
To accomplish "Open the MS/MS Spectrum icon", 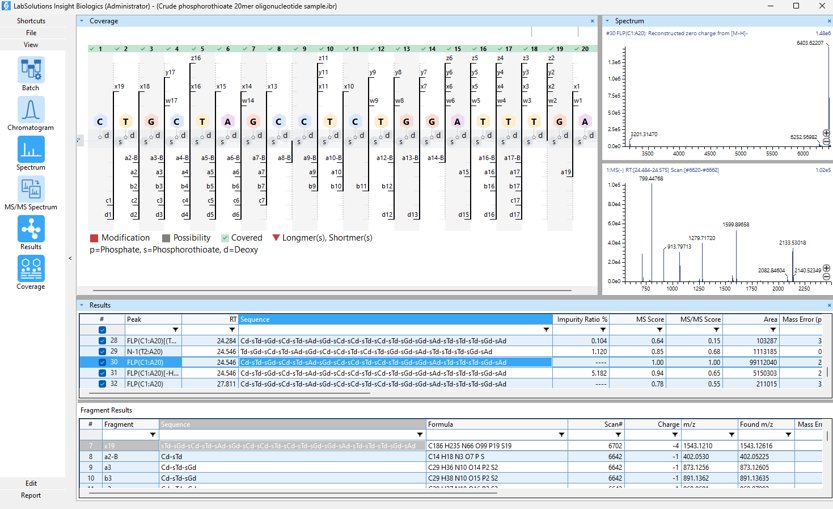I will point(30,189).
